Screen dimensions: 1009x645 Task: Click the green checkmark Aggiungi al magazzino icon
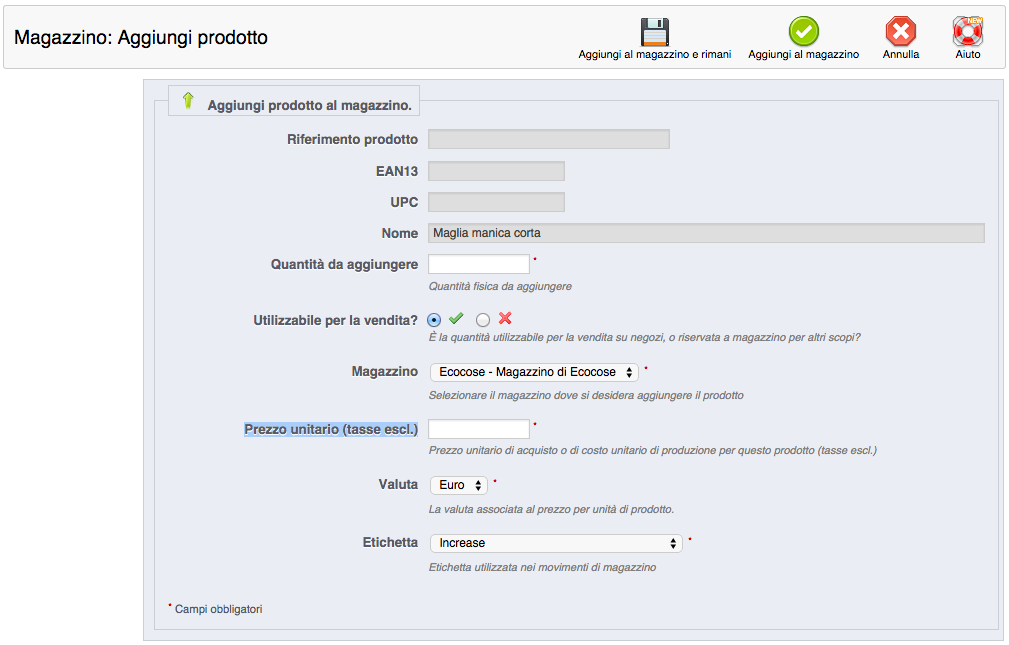(803, 31)
